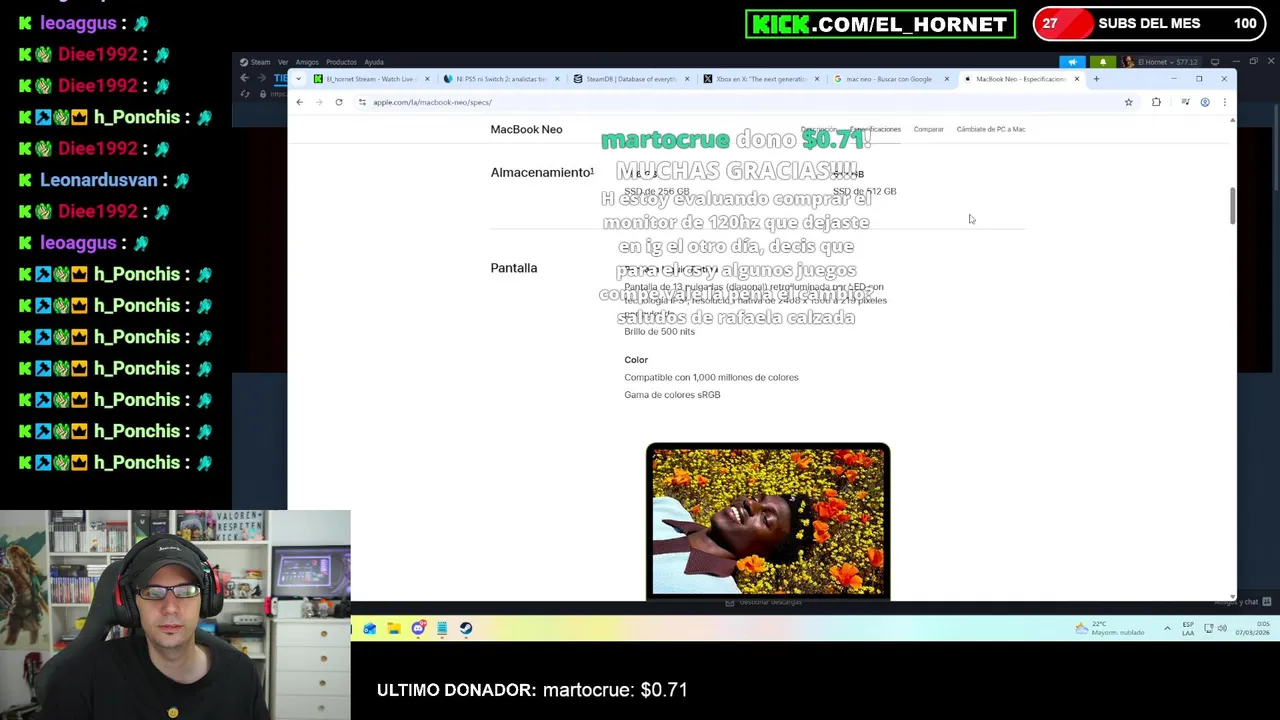Open Chrome media control icon
Image resolution: width=1280 pixels, height=720 pixels.
pos(1185,102)
